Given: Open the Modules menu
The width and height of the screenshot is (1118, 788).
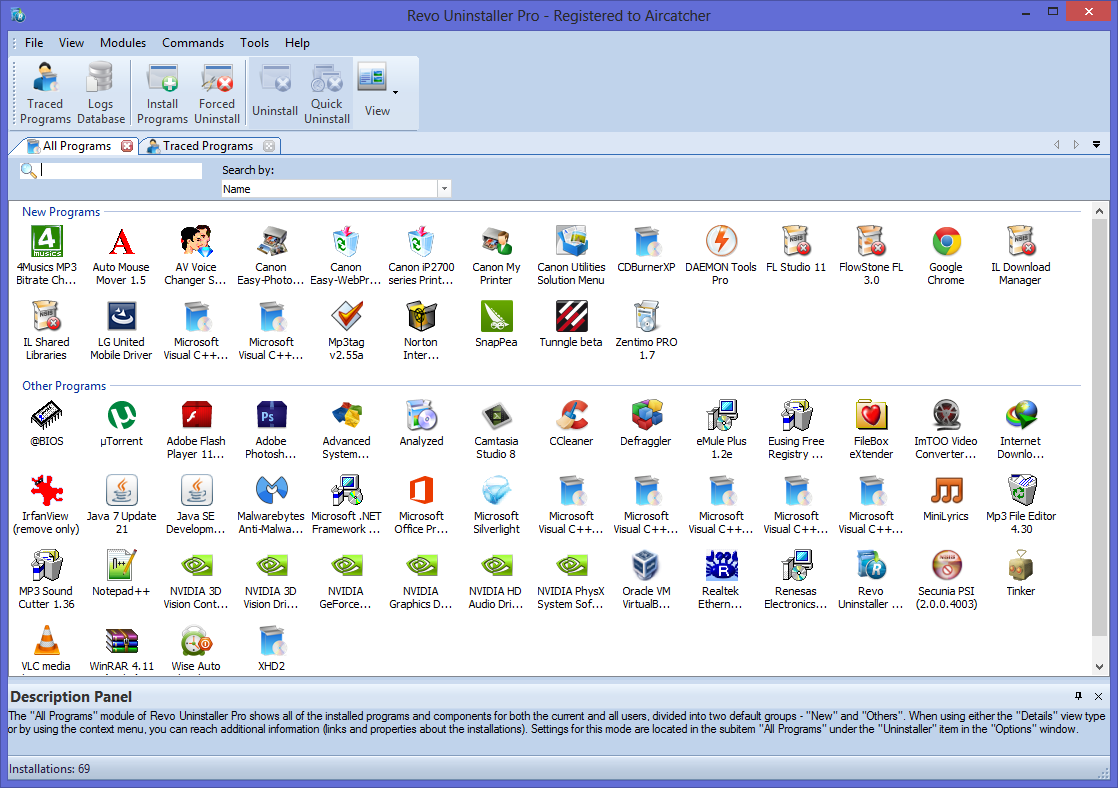Looking at the screenshot, I should coord(123,43).
